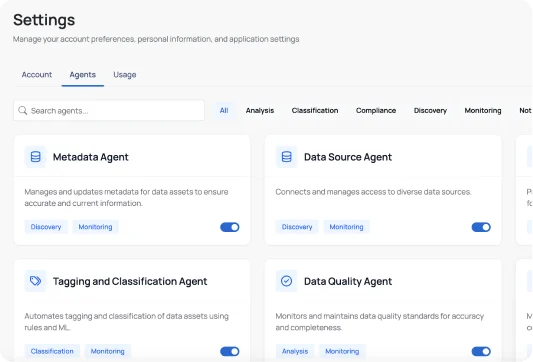Click Discovery tag on Metadata Agent card
This screenshot has width=533, height=362.
point(46,227)
